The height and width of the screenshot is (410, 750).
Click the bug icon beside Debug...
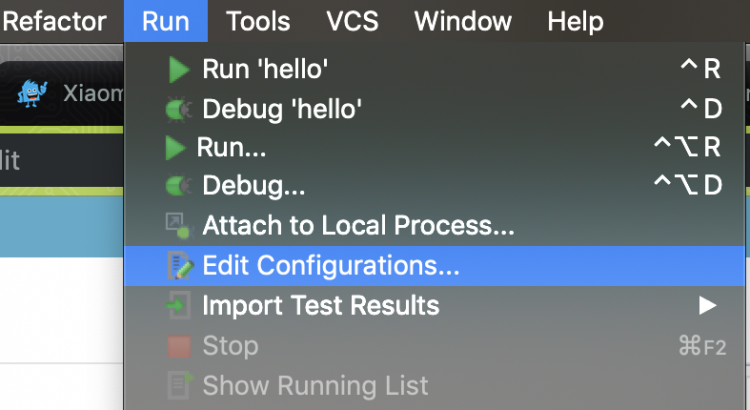(178, 187)
